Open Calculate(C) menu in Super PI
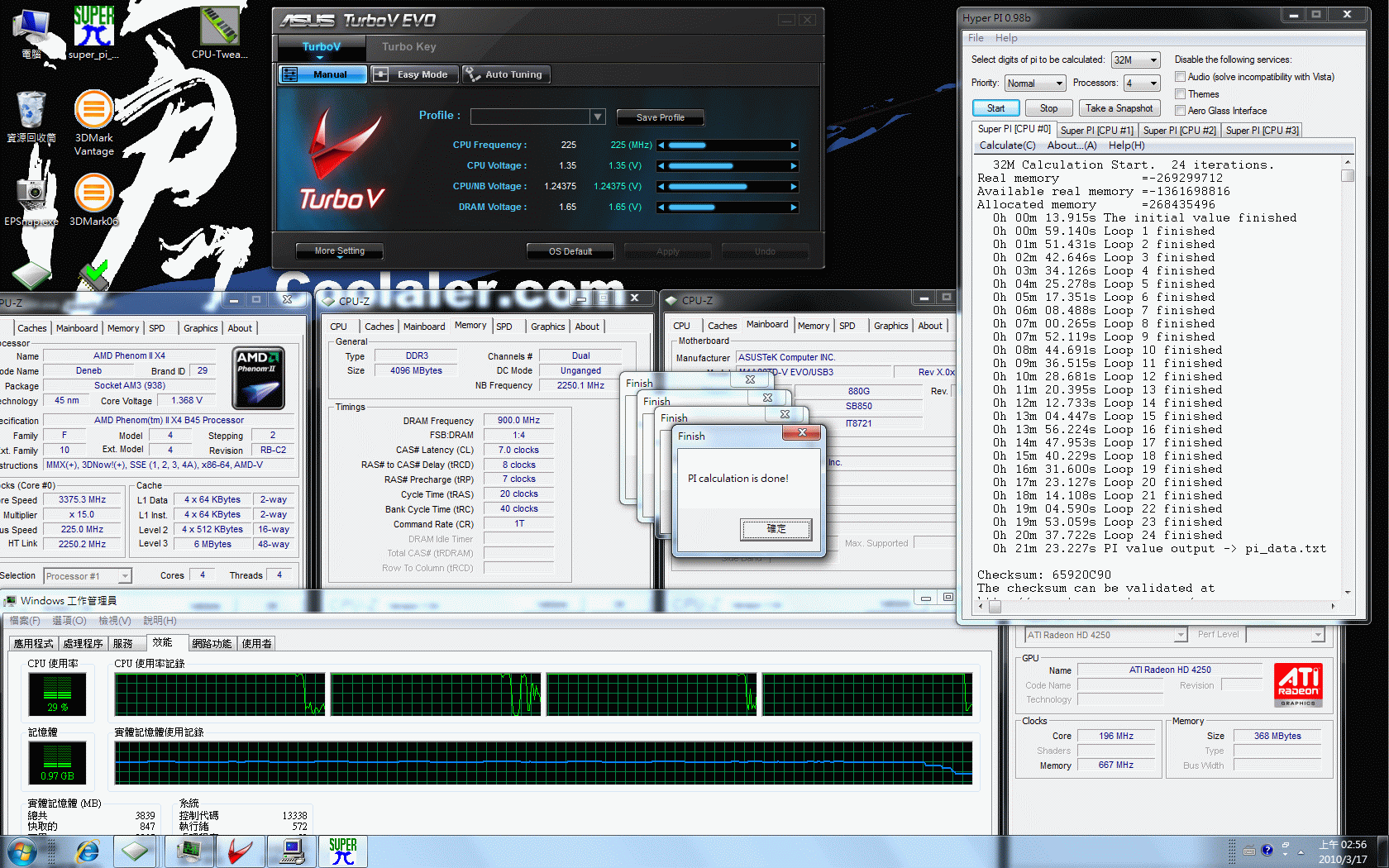Image resolution: width=1389 pixels, height=868 pixels. [x=1007, y=145]
